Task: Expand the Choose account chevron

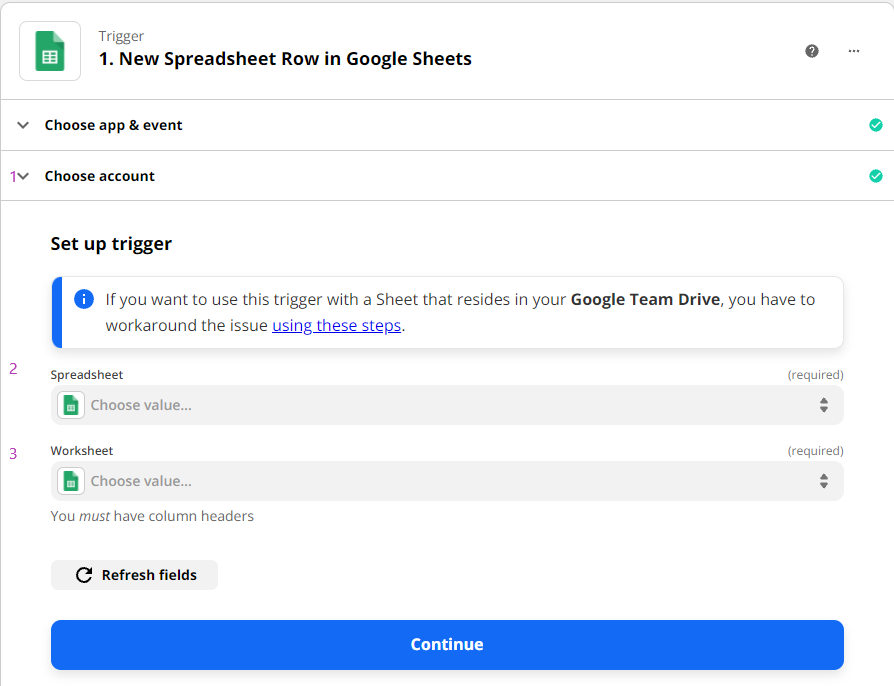Action: (x=23, y=176)
